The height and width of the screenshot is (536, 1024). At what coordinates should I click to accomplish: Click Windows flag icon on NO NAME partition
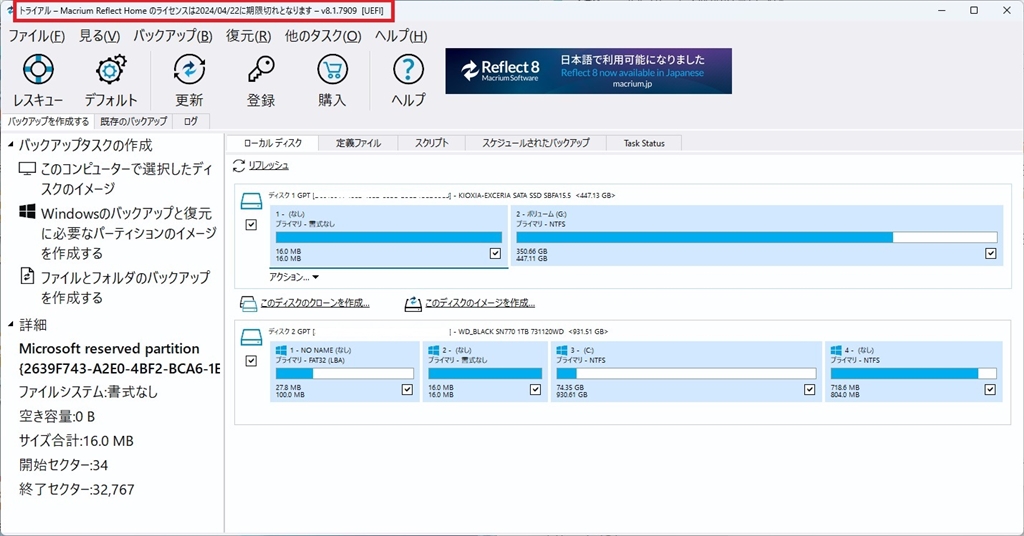(281, 351)
